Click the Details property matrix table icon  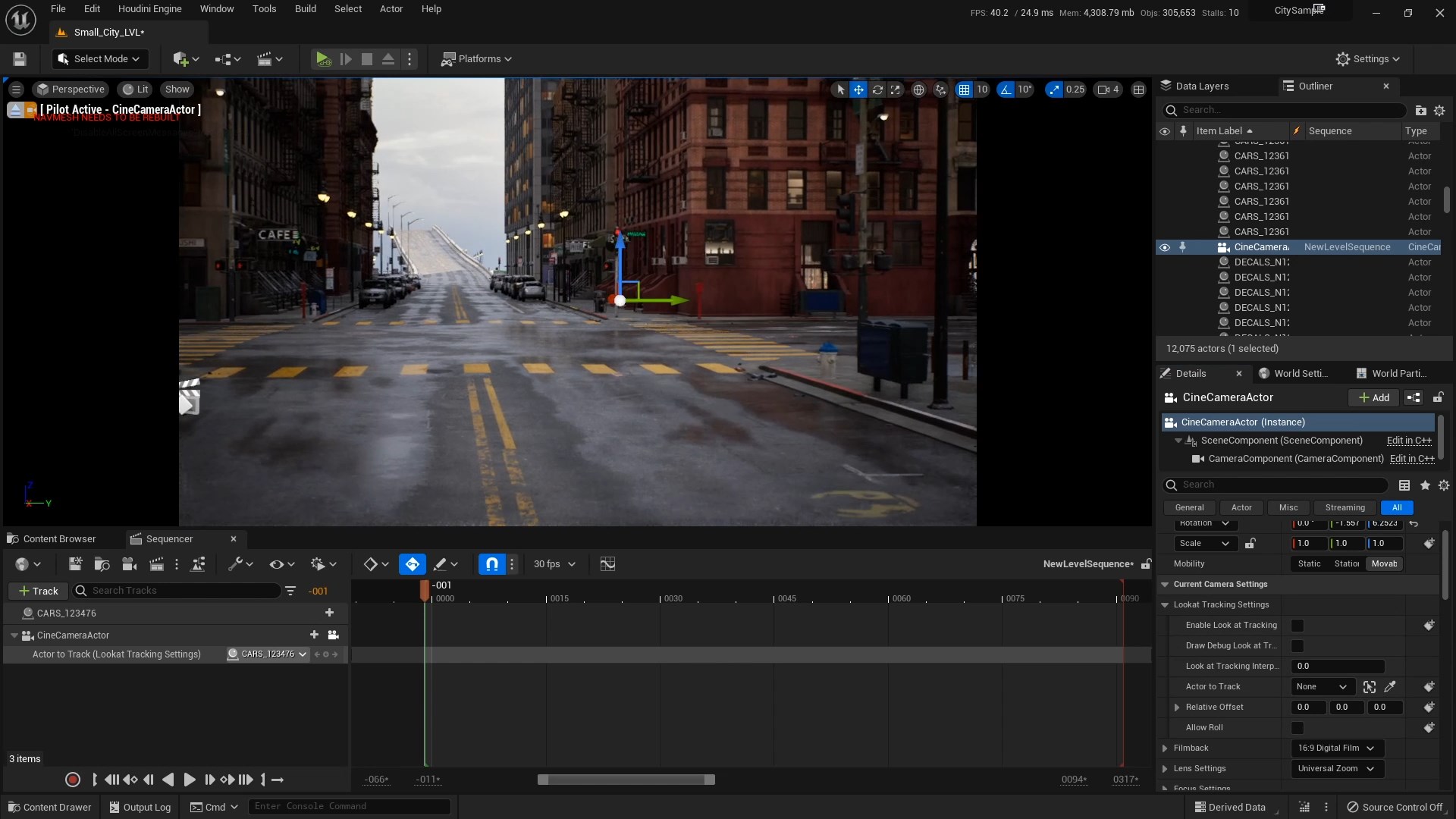[x=1404, y=485]
